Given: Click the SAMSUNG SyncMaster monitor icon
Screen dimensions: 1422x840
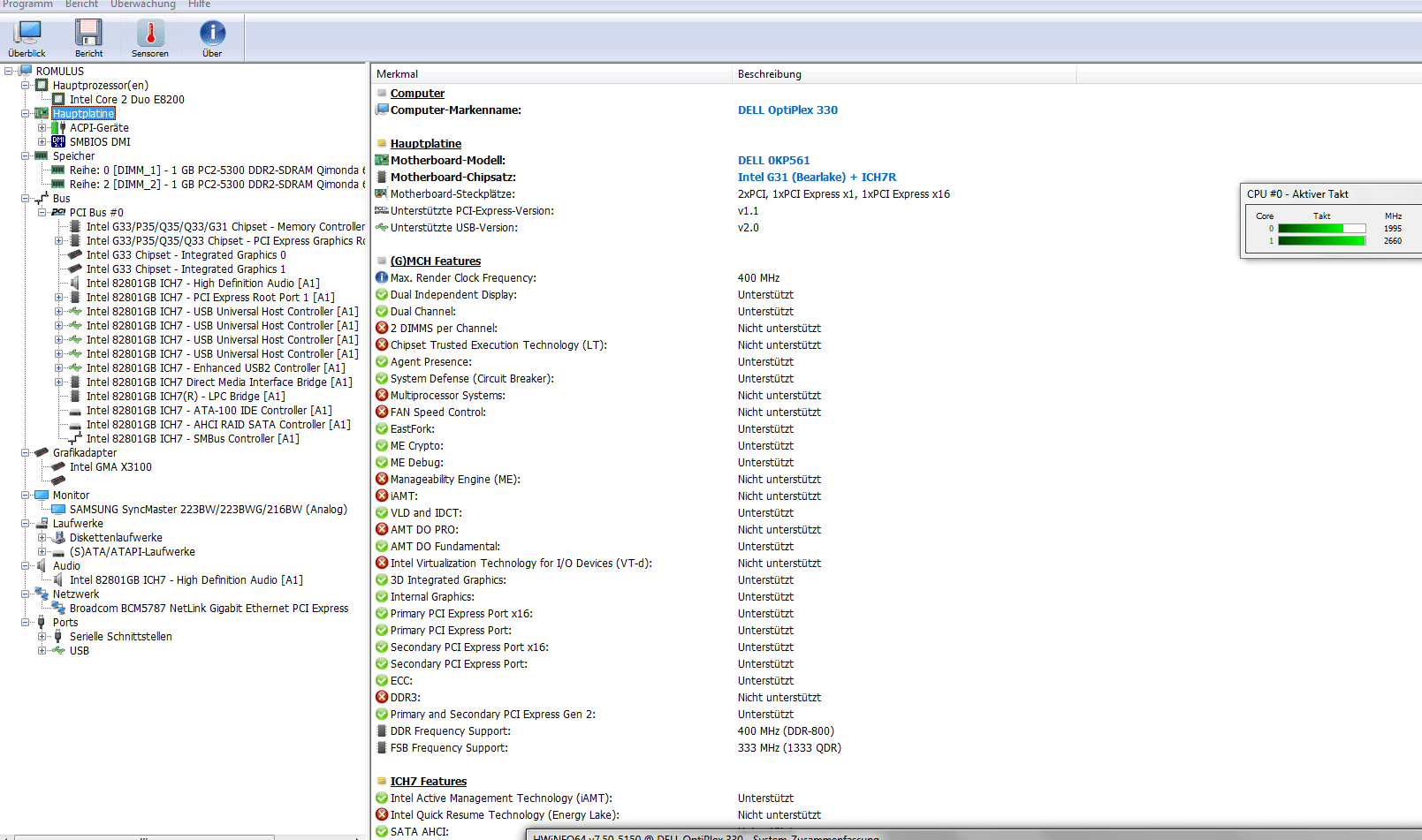Looking at the screenshot, I should (x=58, y=509).
